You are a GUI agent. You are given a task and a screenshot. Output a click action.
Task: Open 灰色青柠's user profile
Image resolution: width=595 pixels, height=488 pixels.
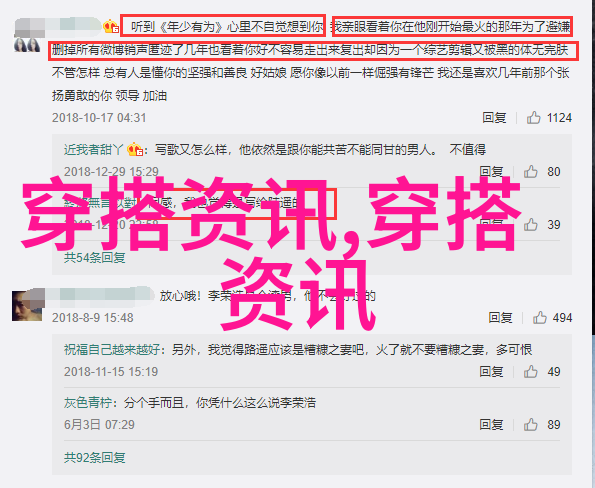point(88,403)
